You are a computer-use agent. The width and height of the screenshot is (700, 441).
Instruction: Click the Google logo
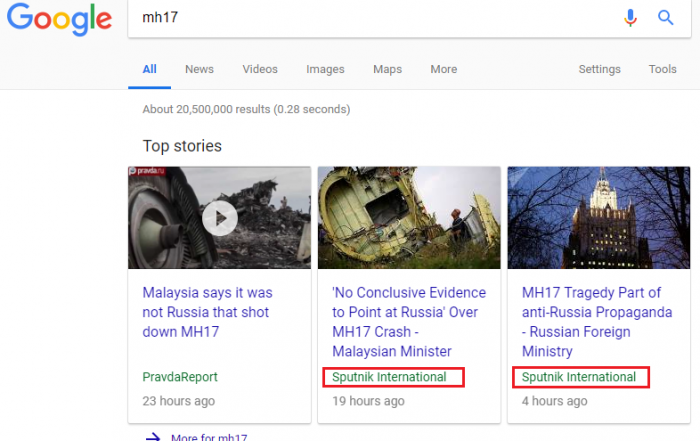[x=59, y=19]
